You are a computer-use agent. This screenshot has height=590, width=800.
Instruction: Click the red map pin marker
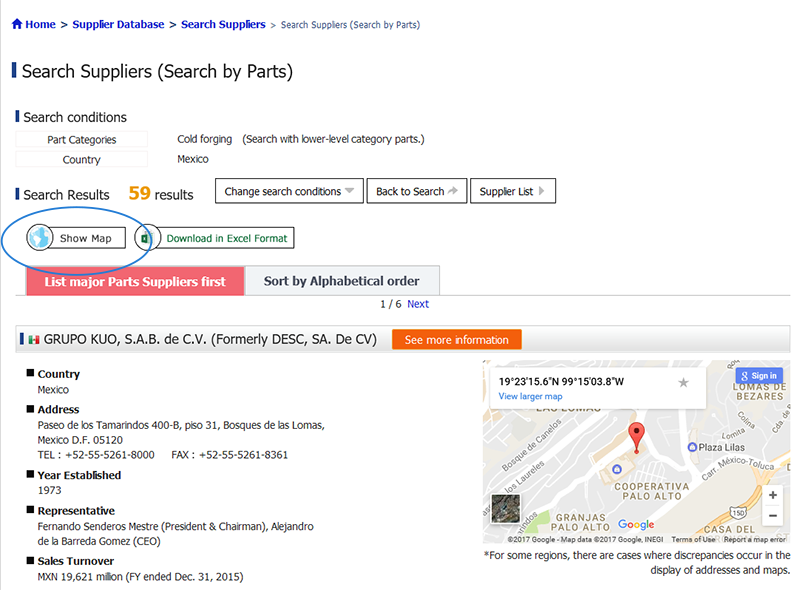[636, 438]
